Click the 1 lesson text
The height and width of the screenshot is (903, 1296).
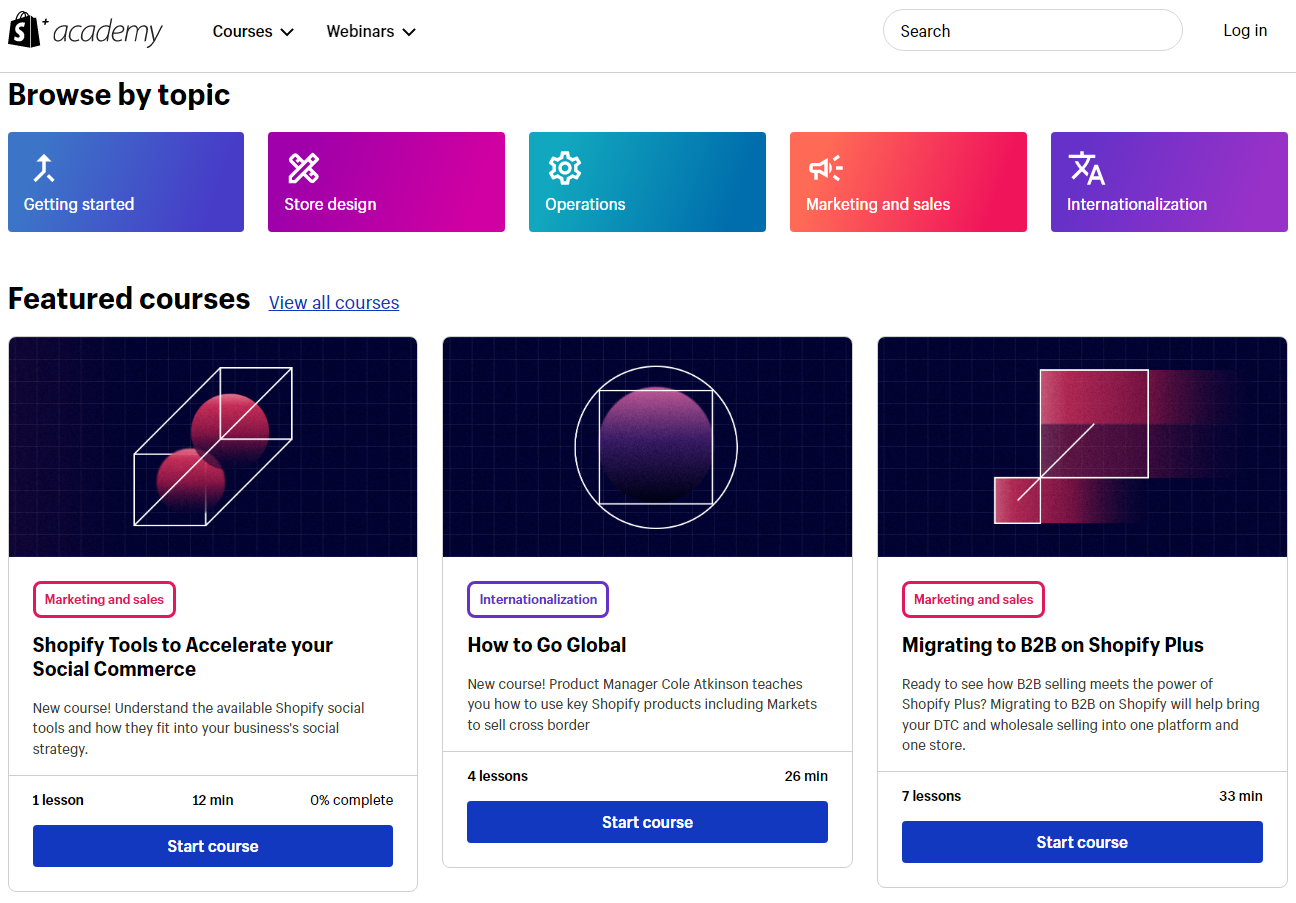[x=58, y=800]
